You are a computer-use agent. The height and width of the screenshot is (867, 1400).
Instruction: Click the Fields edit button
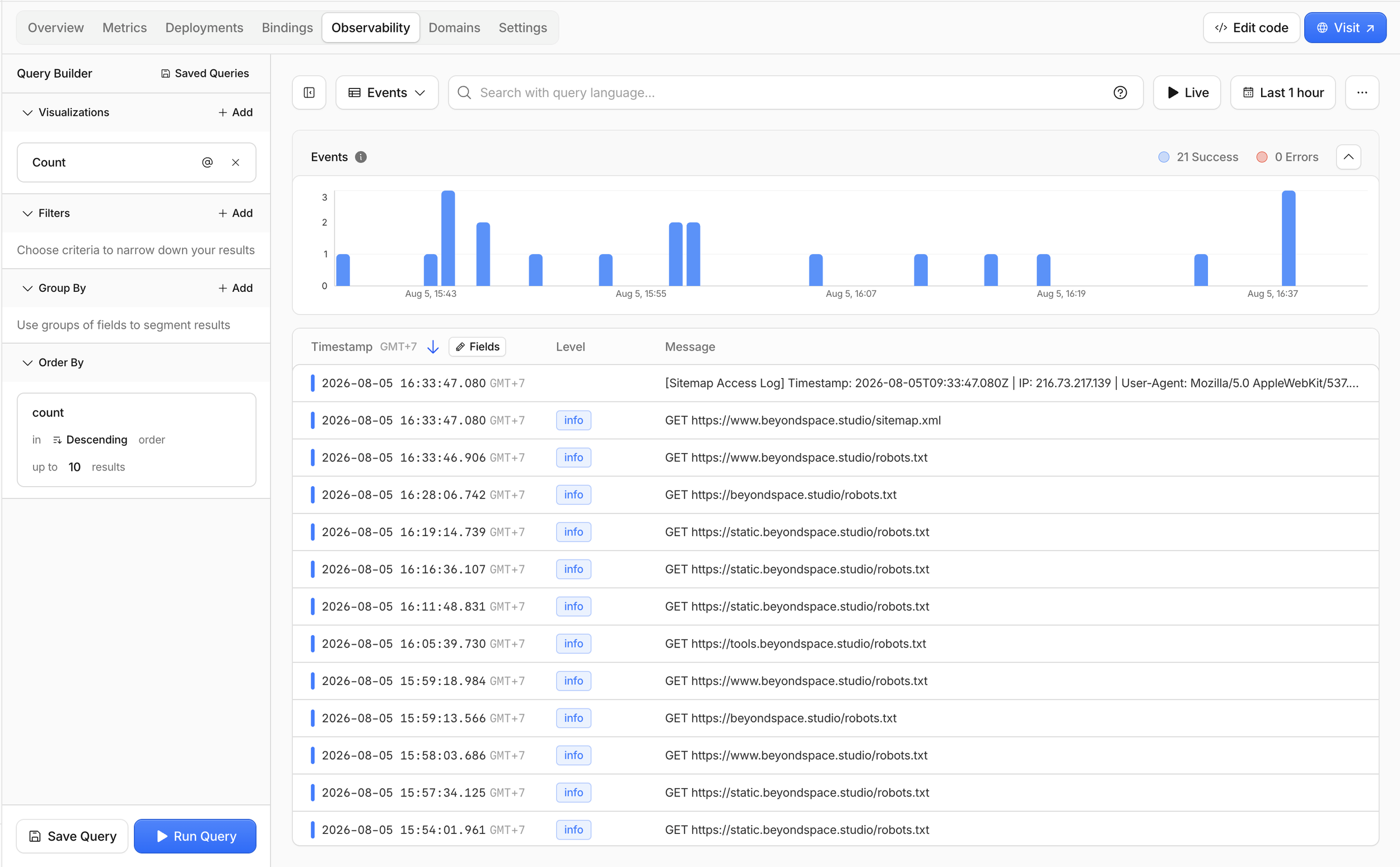click(x=477, y=347)
